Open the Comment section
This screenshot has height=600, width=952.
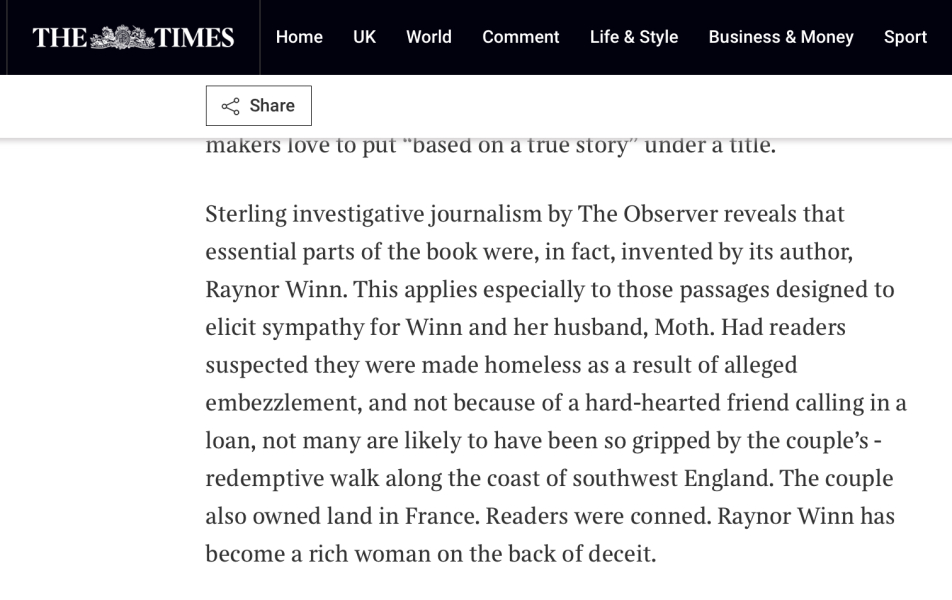[x=520, y=37]
